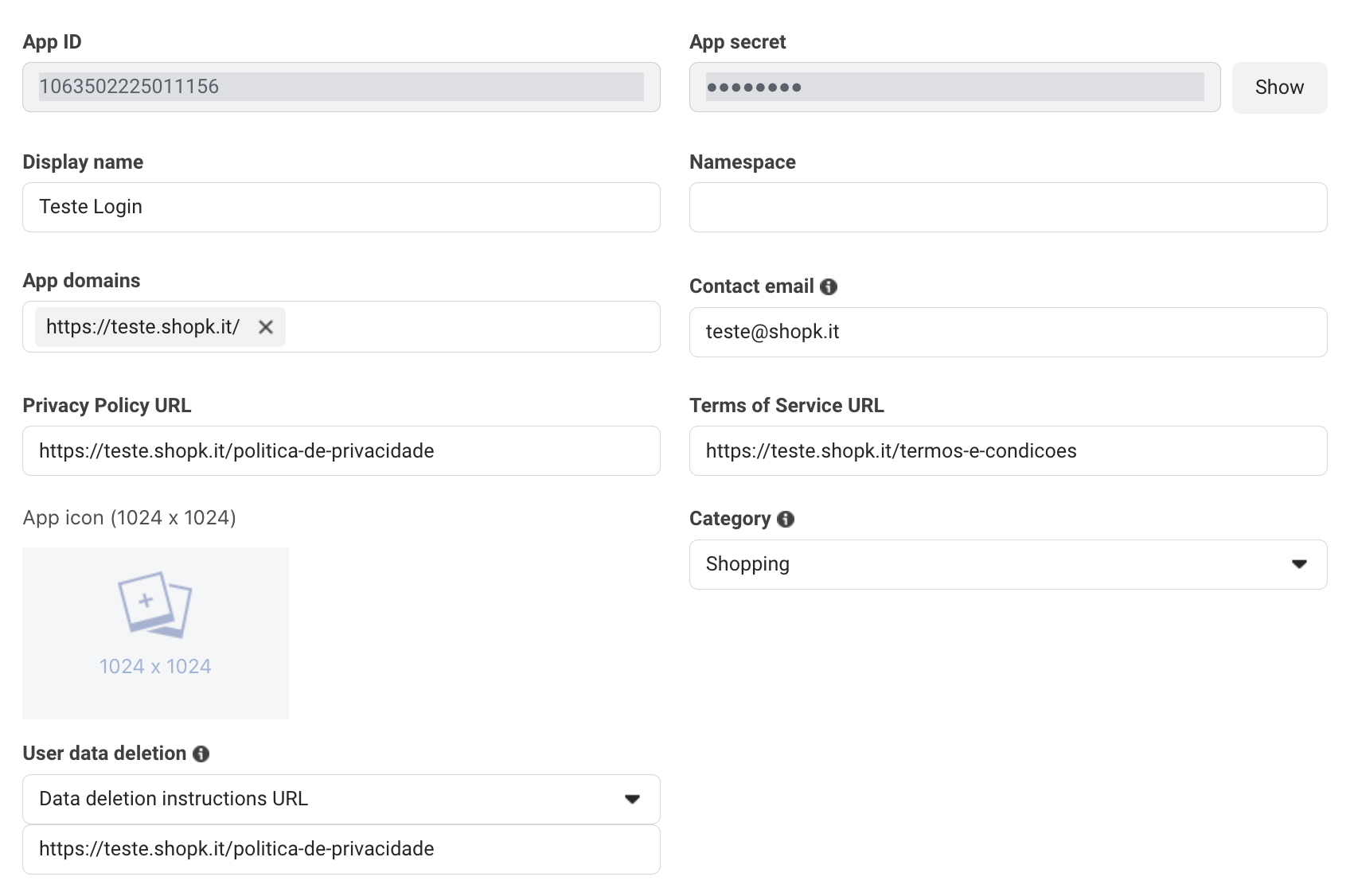Screen dimensions: 1350x896
Task: Click the masked App secret field
Action: 954,87
